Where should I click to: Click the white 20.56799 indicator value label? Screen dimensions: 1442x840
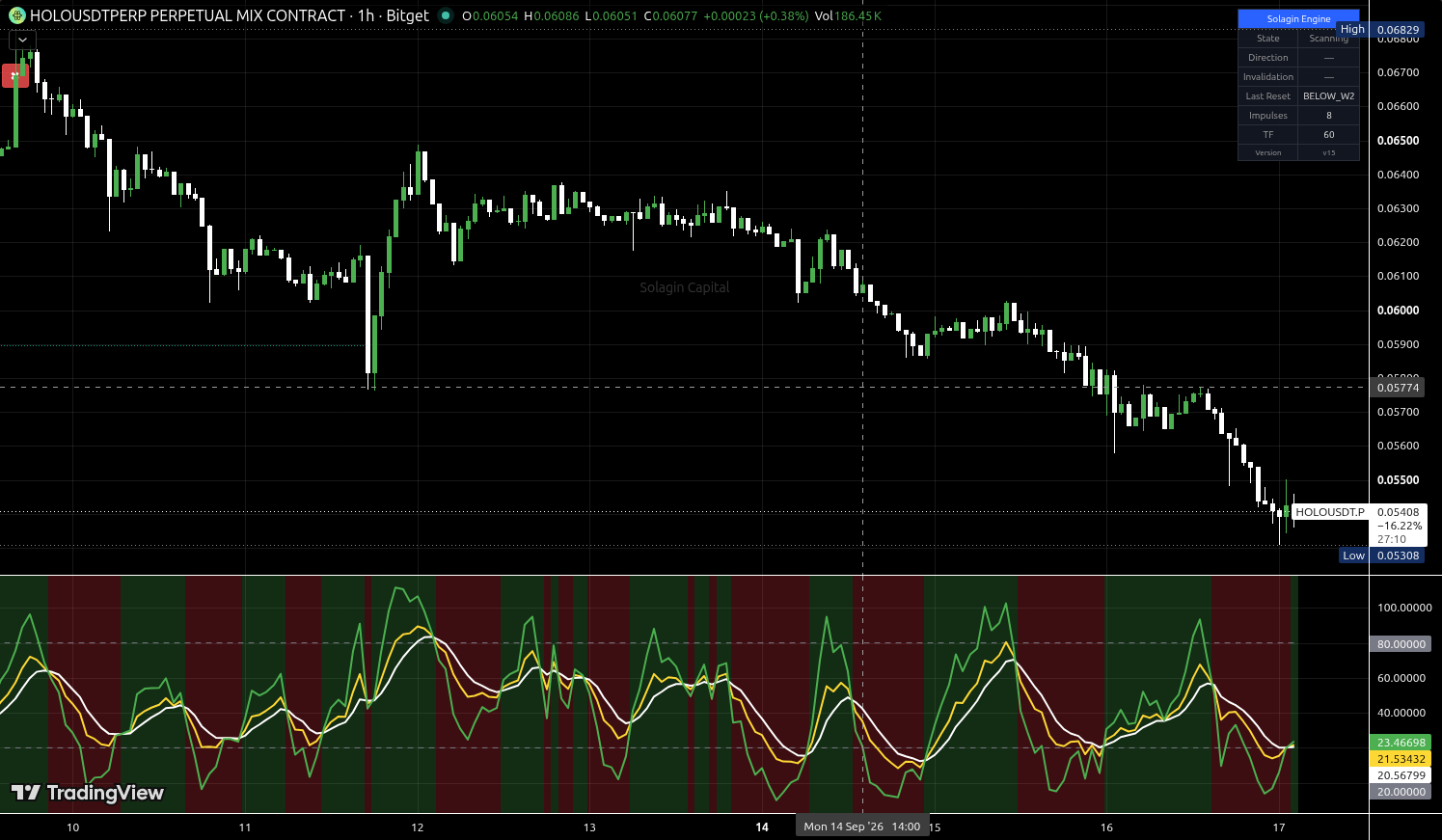pyautogui.click(x=1401, y=775)
